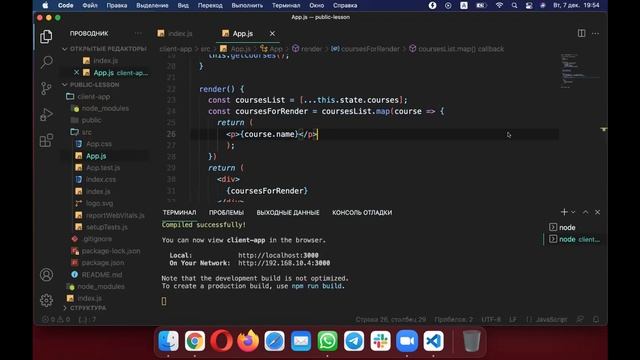Open the network URL 192.168.10.4:3000 link
640x360 pixels.
284,263
